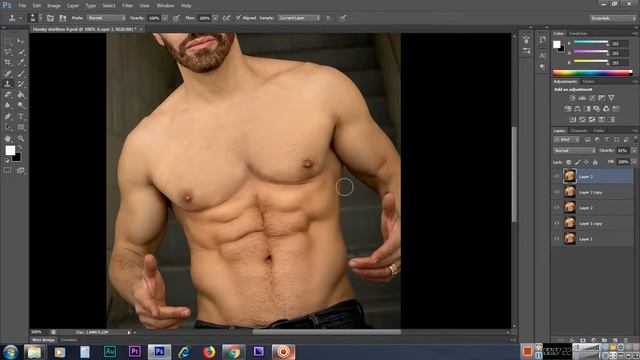Open the Image menu
The width and height of the screenshot is (640, 360).
[x=53, y=6]
